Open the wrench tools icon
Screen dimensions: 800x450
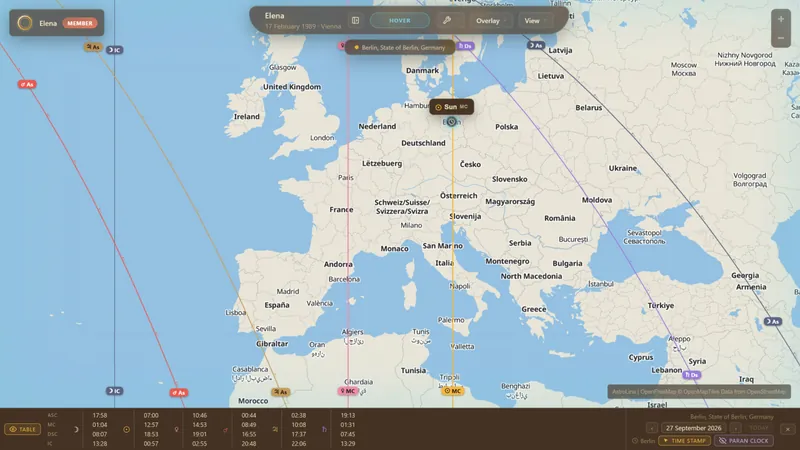tap(446, 20)
